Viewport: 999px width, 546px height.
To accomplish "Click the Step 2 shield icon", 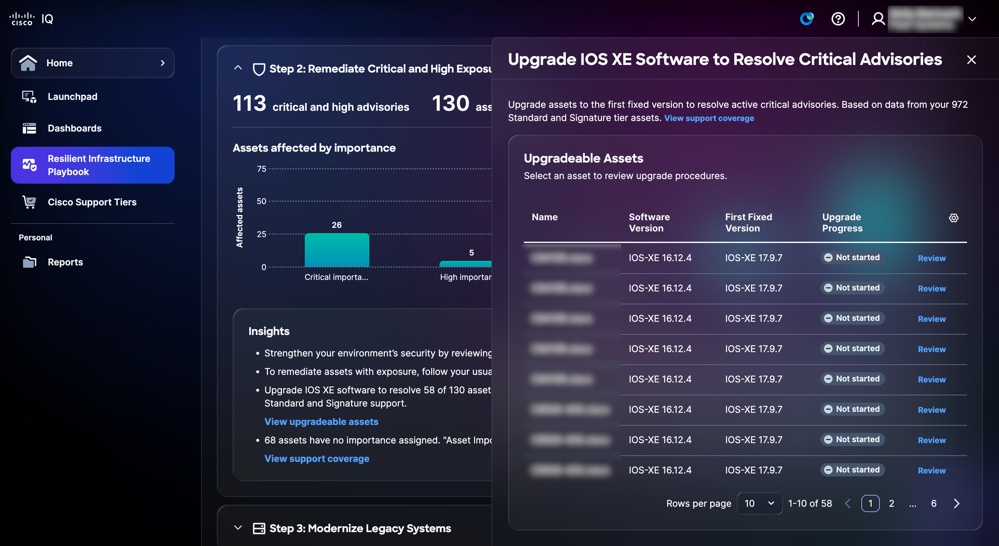I will pos(259,69).
